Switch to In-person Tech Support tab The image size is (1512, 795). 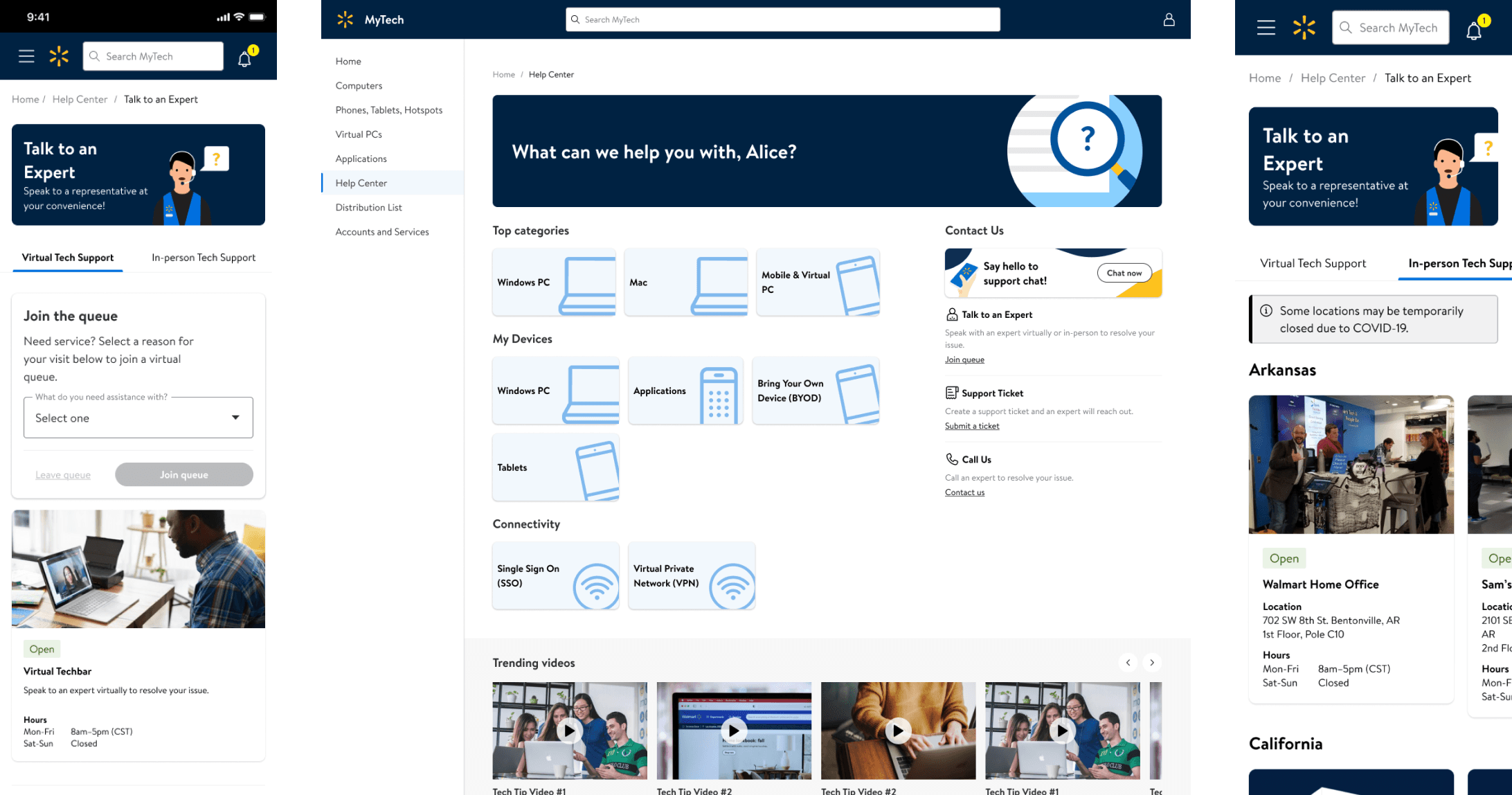pos(204,258)
